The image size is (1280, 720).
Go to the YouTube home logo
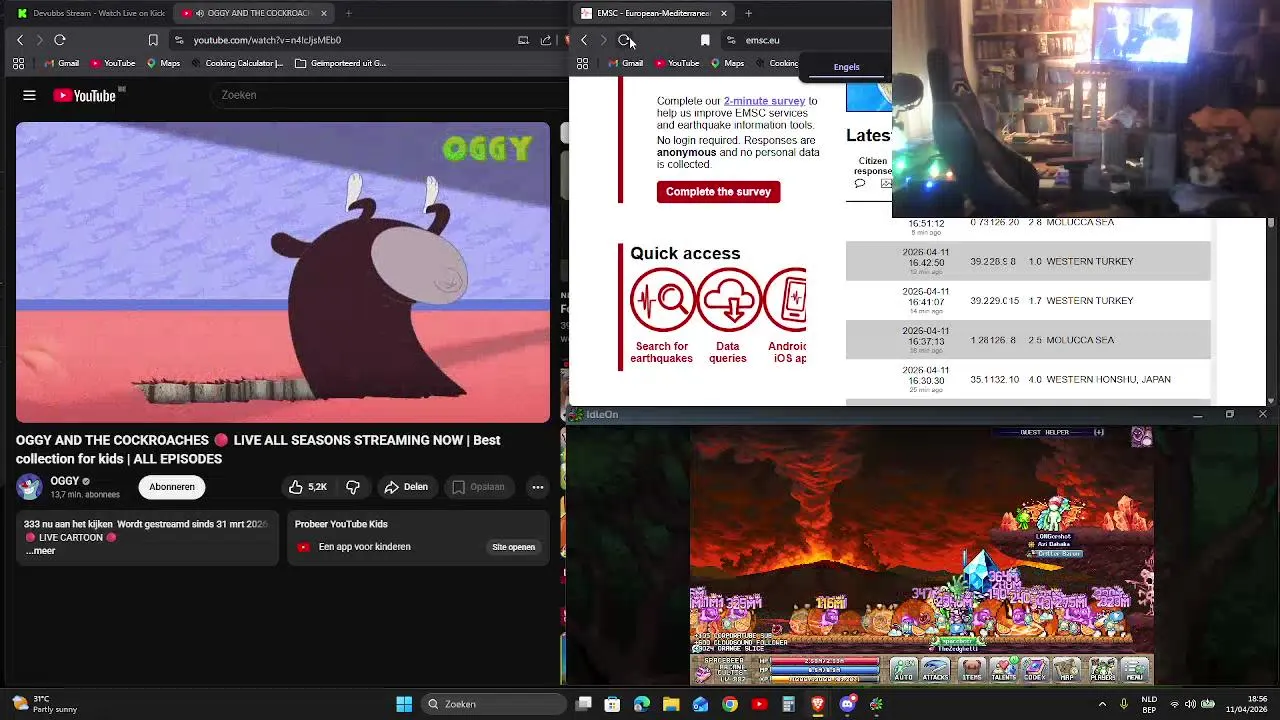pyautogui.click(x=85, y=95)
